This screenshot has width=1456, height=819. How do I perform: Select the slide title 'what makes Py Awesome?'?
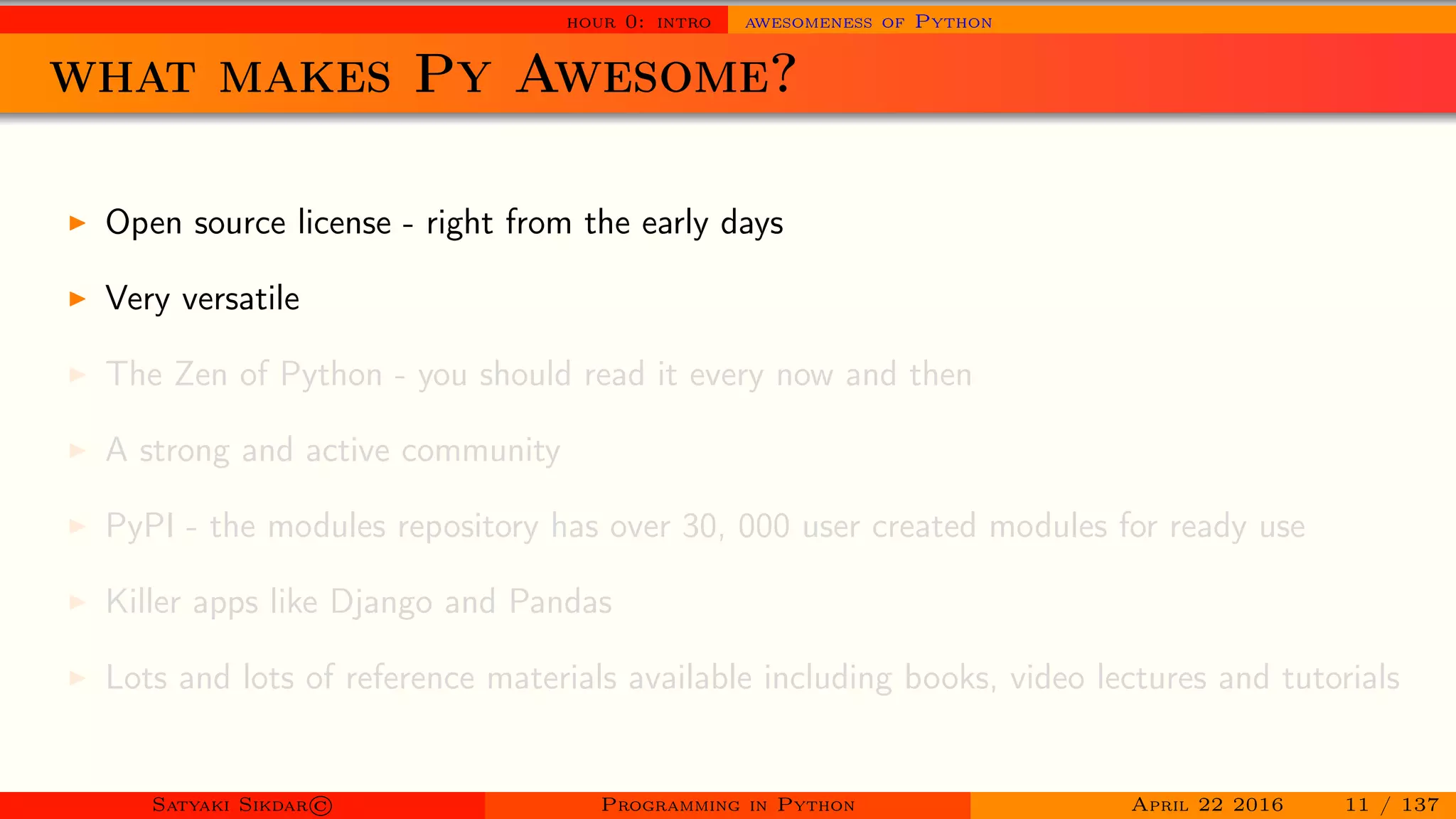[424, 75]
